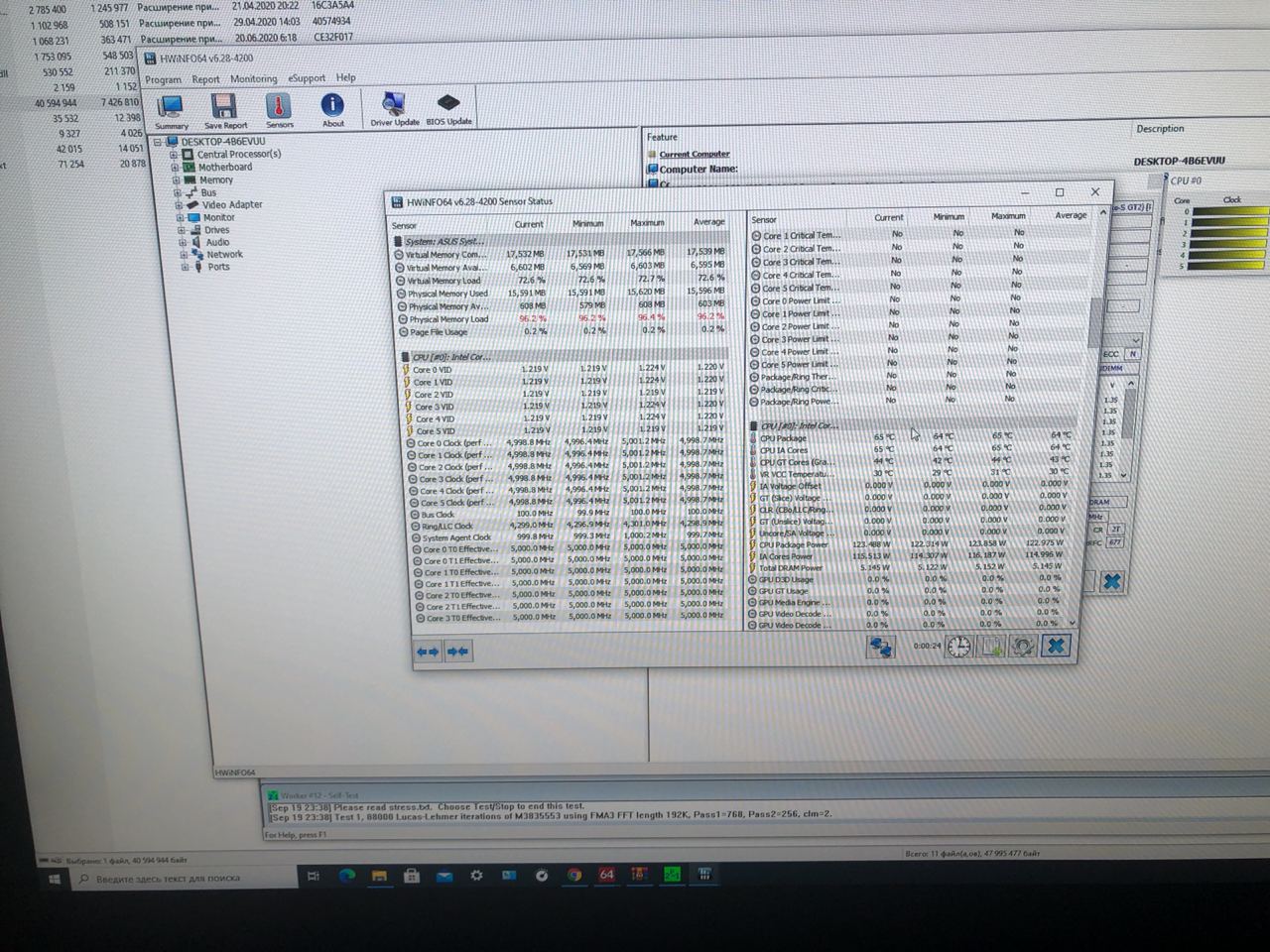Click the Sensor column header on the left pane
Image resolution: width=1270 pixels, height=952 pixels.
pos(405,226)
